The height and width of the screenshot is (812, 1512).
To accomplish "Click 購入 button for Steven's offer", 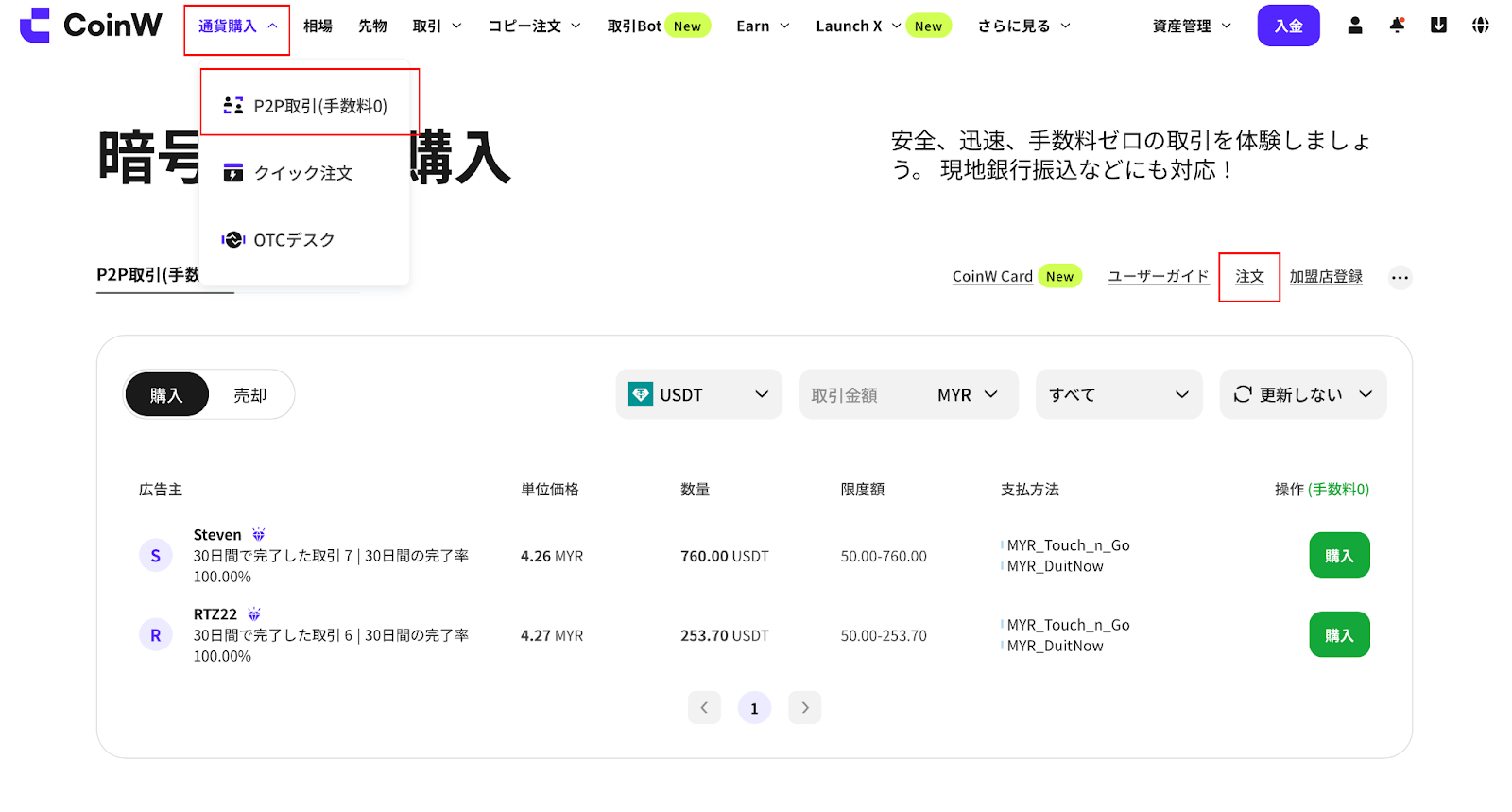I will point(1339,556).
